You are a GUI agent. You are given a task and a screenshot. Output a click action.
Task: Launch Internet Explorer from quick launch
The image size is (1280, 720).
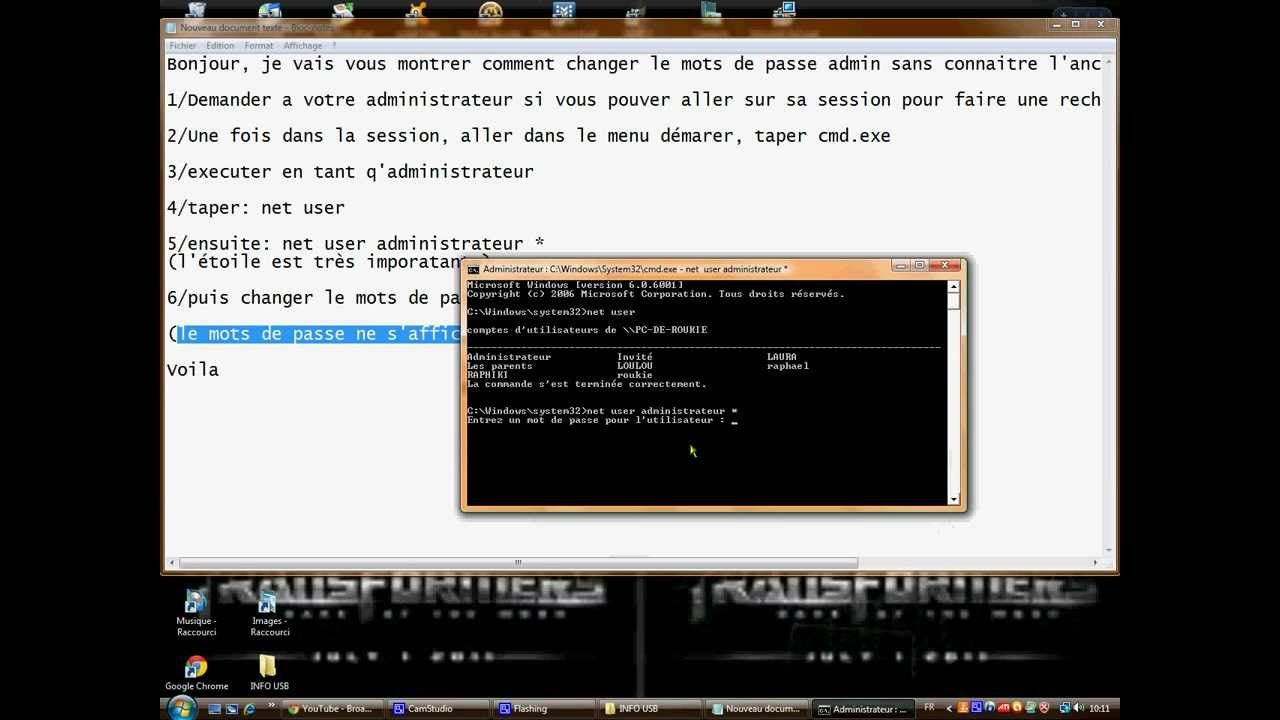coord(248,709)
